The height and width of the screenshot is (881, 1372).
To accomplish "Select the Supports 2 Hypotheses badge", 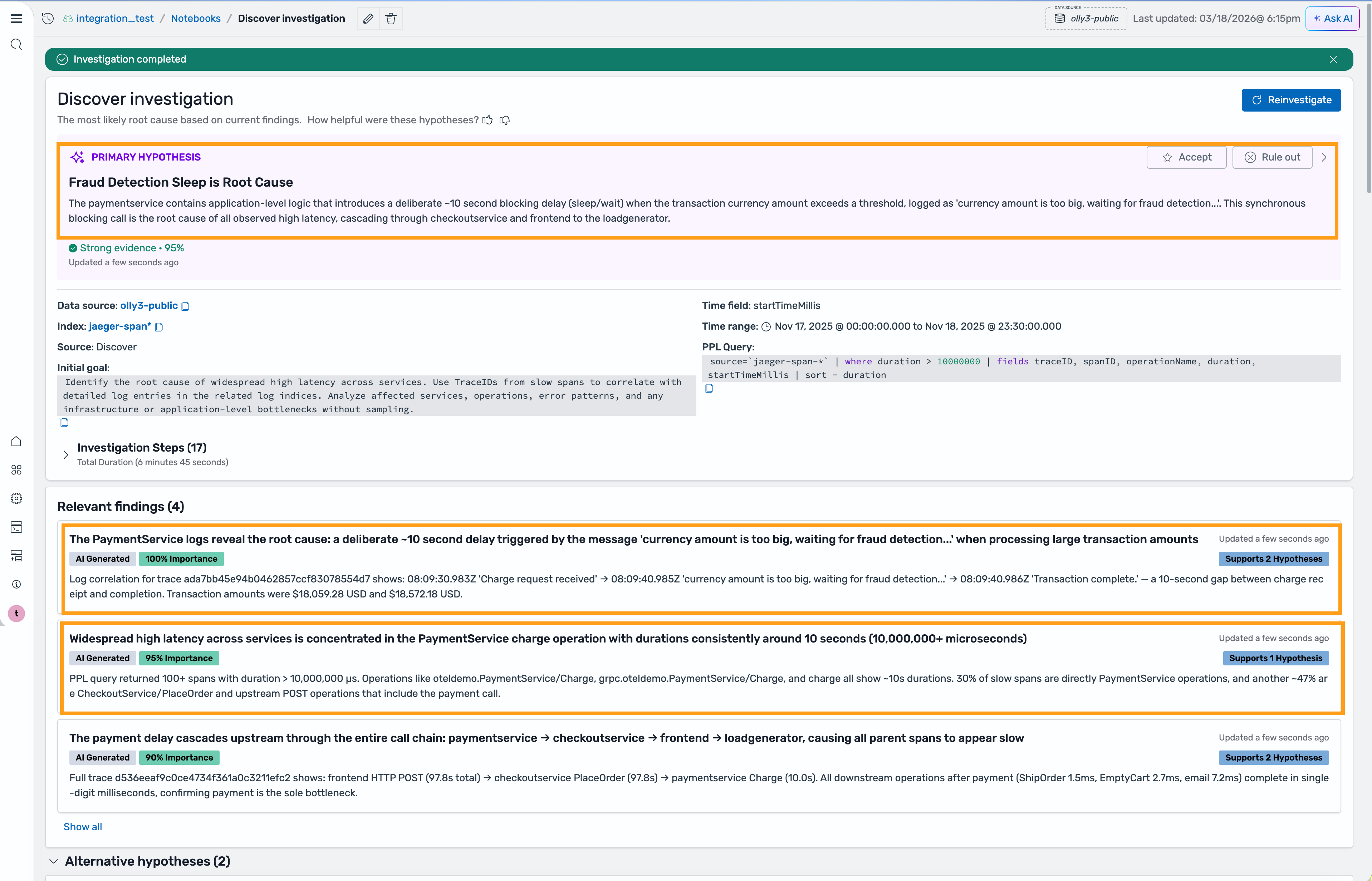I will click(x=1273, y=558).
